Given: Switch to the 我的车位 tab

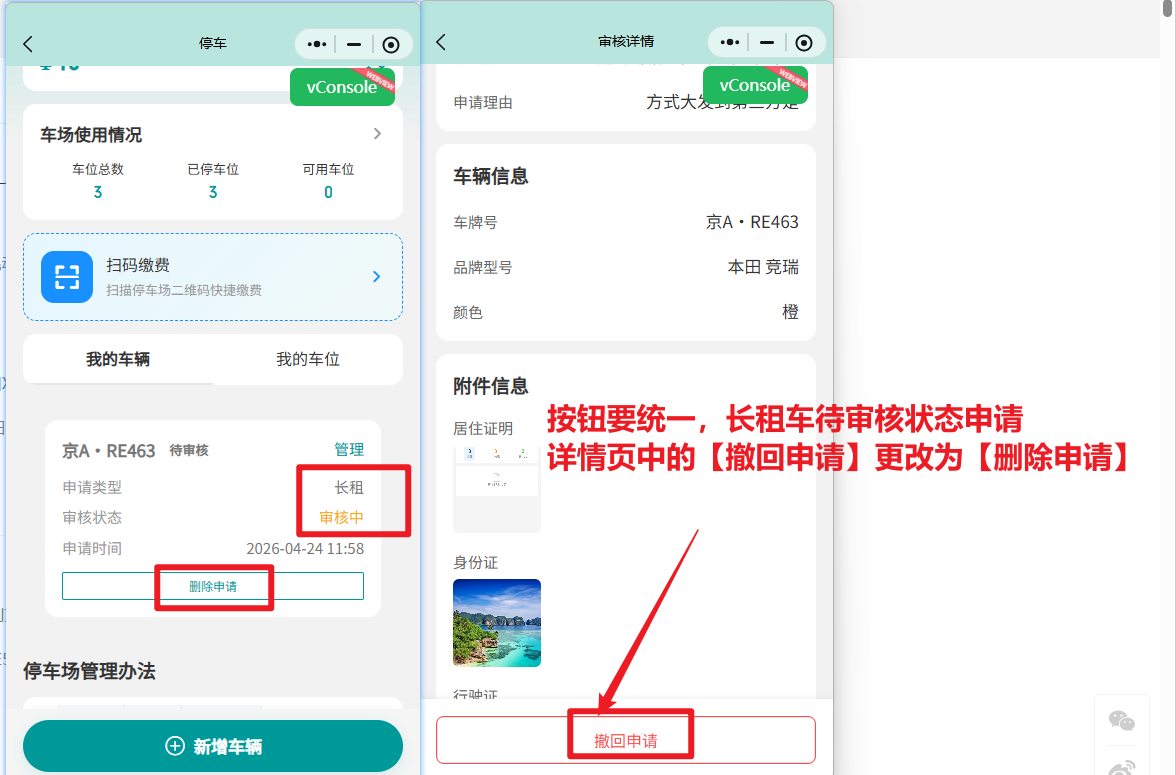Looking at the screenshot, I should pos(308,359).
